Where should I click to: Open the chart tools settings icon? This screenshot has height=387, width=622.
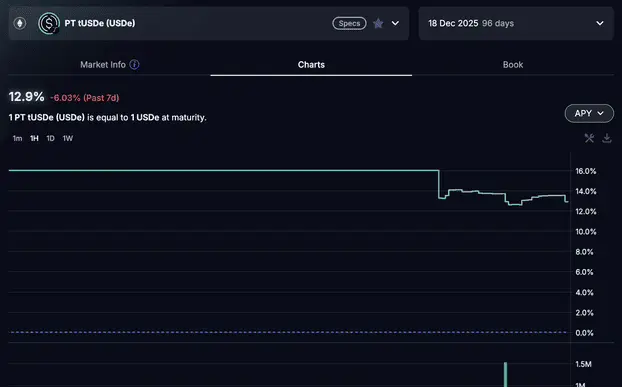(589, 138)
